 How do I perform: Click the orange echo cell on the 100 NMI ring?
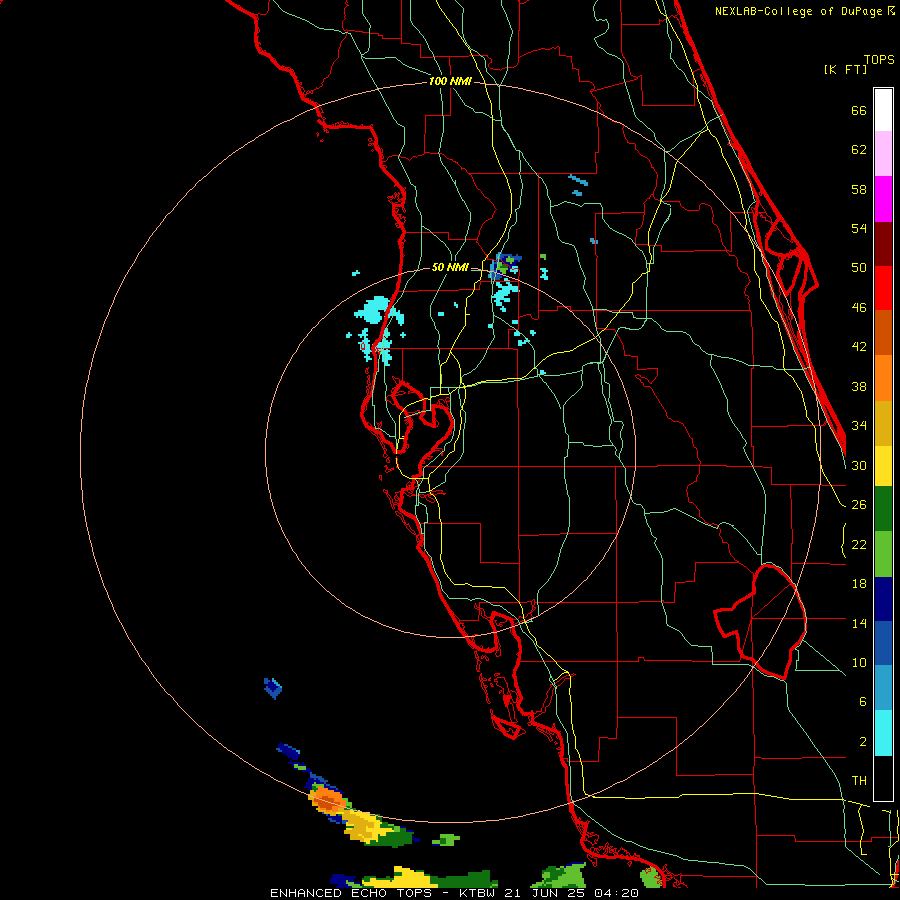click(328, 801)
